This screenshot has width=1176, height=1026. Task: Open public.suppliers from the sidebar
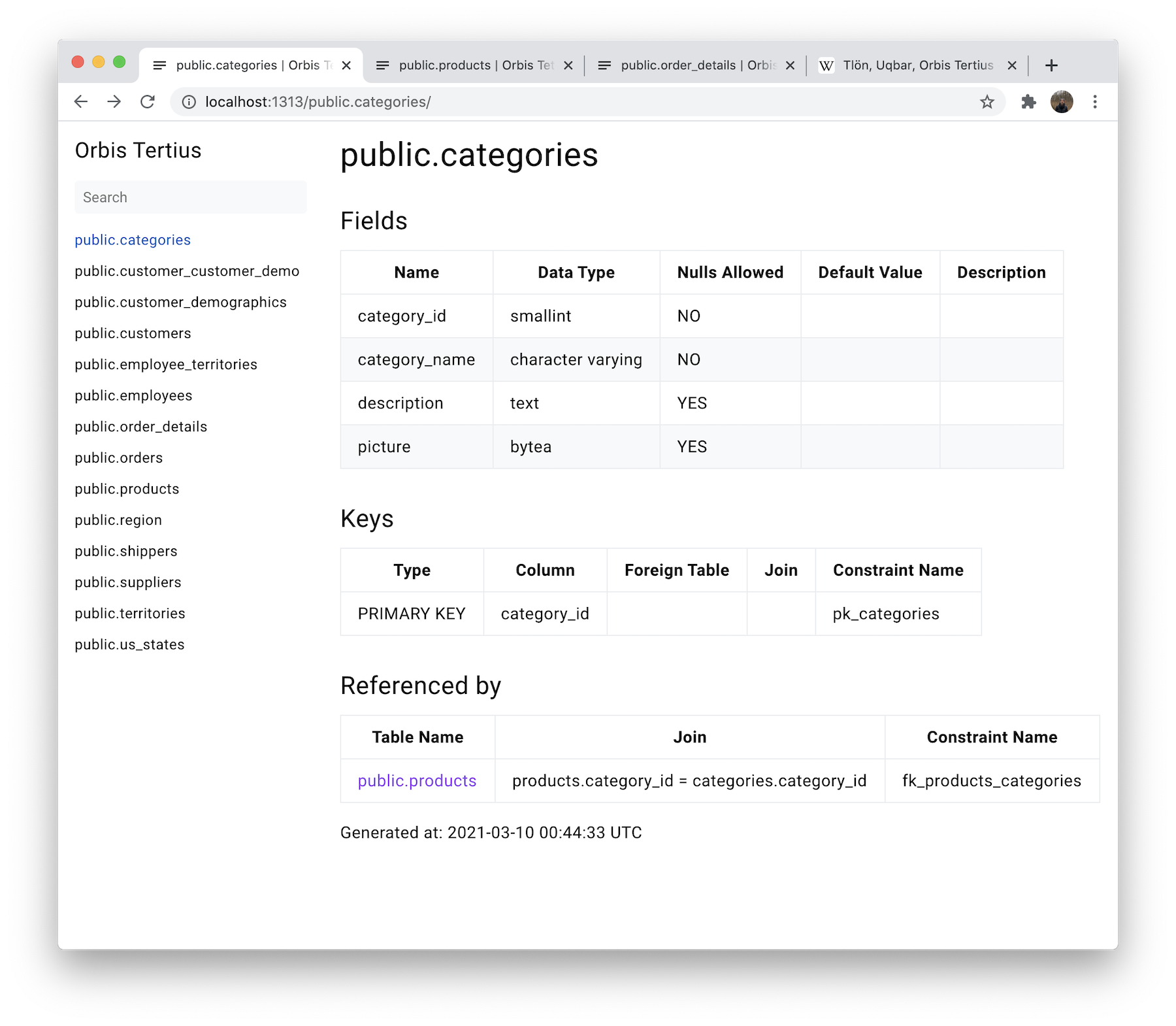click(x=128, y=582)
